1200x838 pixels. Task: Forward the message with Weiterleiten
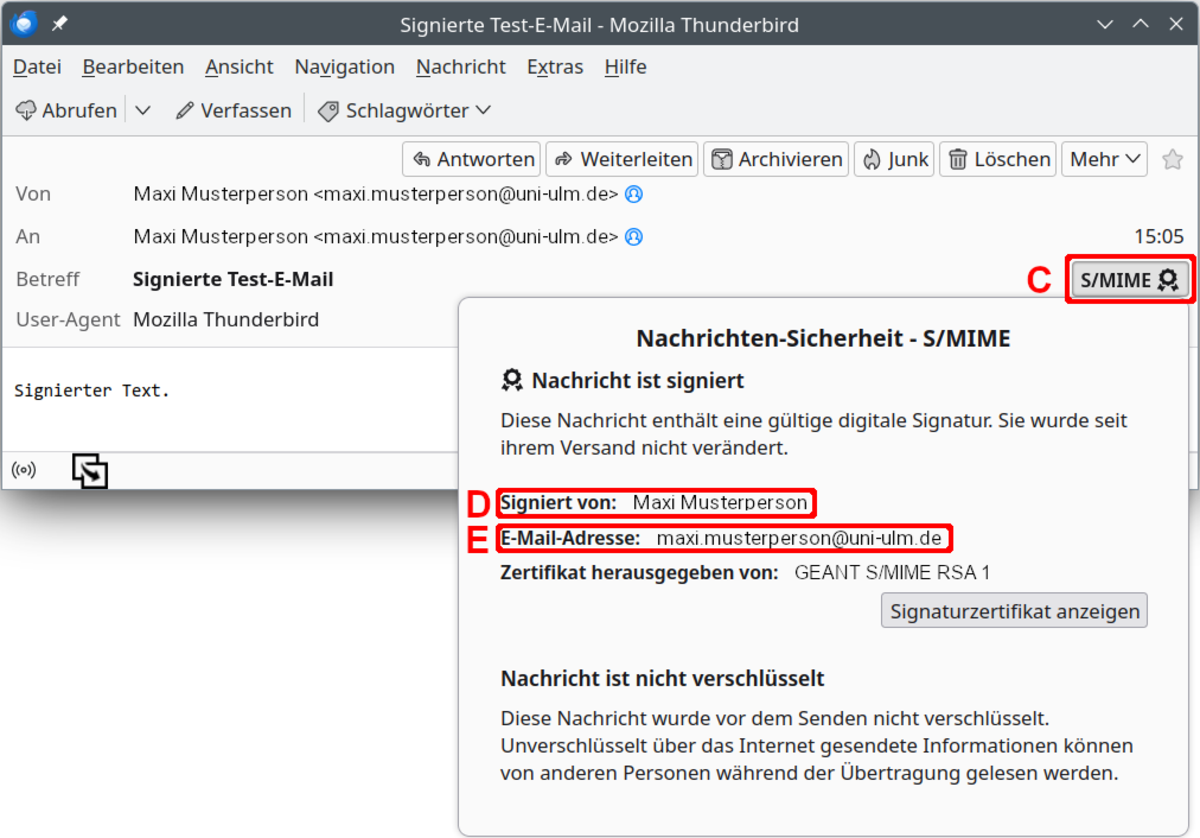[x=623, y=159]
